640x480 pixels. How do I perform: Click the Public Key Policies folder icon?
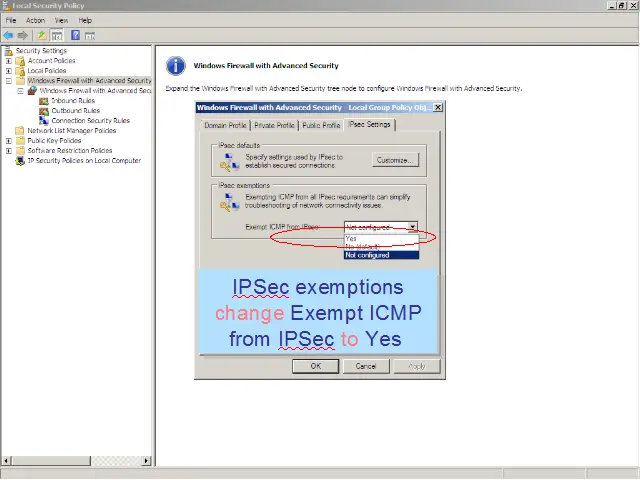pos(20,141)
